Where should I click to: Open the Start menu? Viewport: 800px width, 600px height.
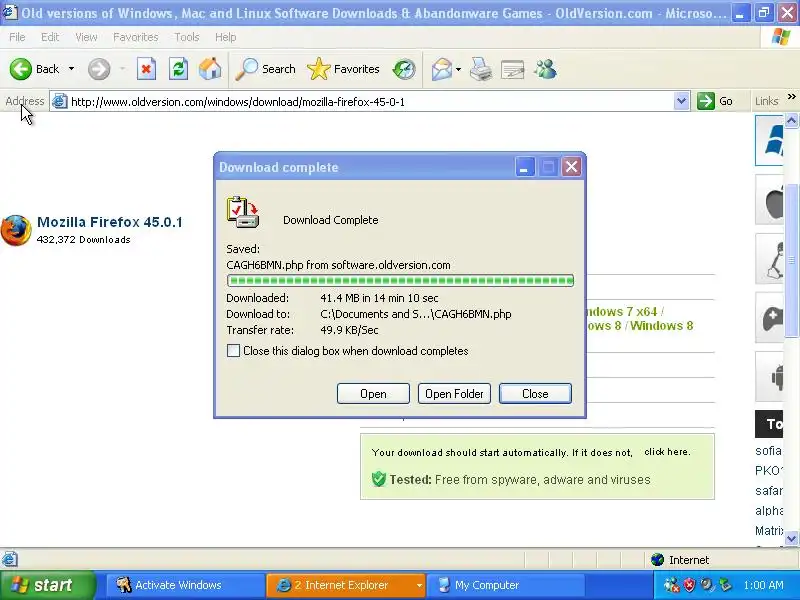[48, 585]
